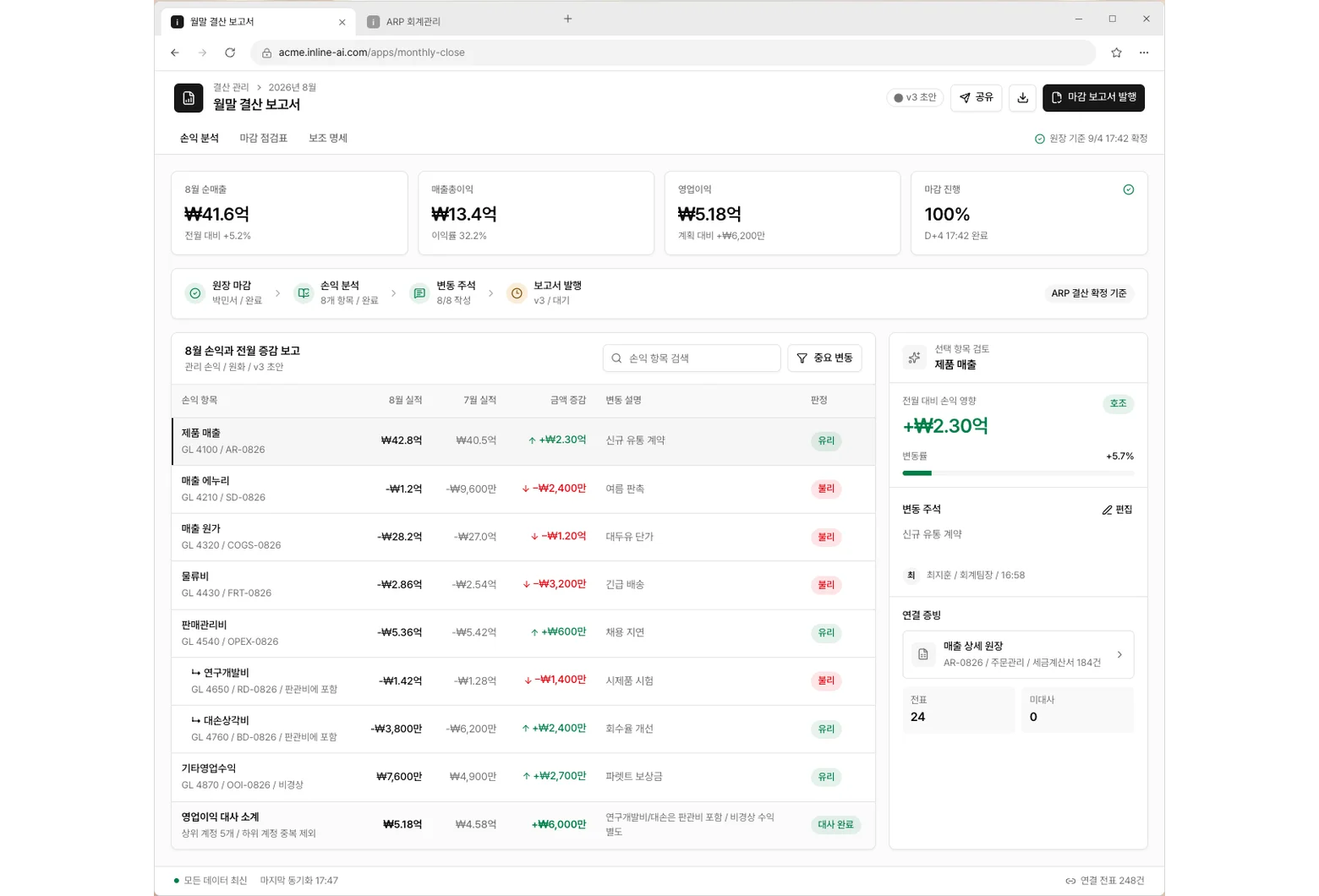The image size is (1319, 896).
Task: Download the report with the download icon
Action: 1022,98
